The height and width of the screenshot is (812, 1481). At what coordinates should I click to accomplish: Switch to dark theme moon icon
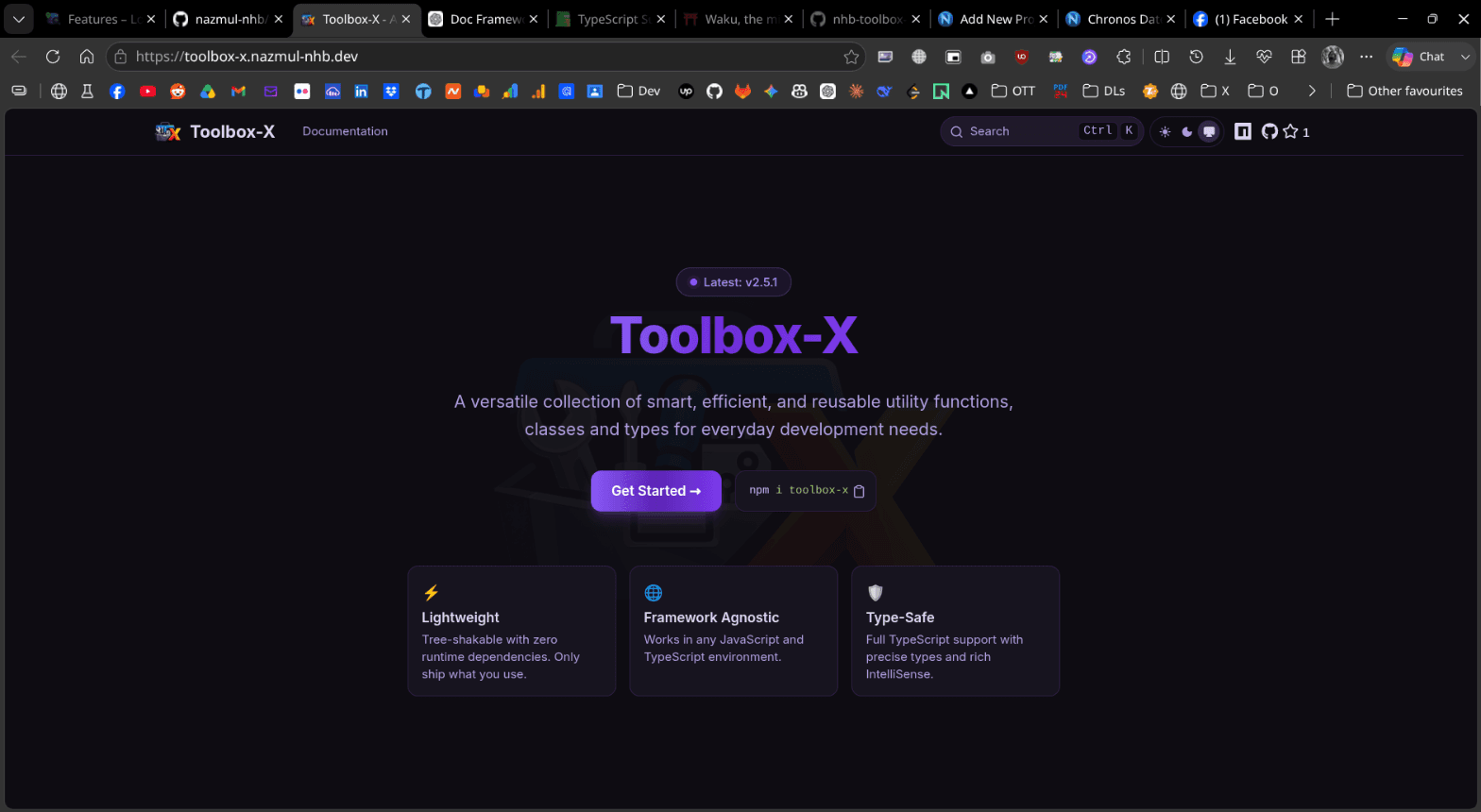[1187, 132]
